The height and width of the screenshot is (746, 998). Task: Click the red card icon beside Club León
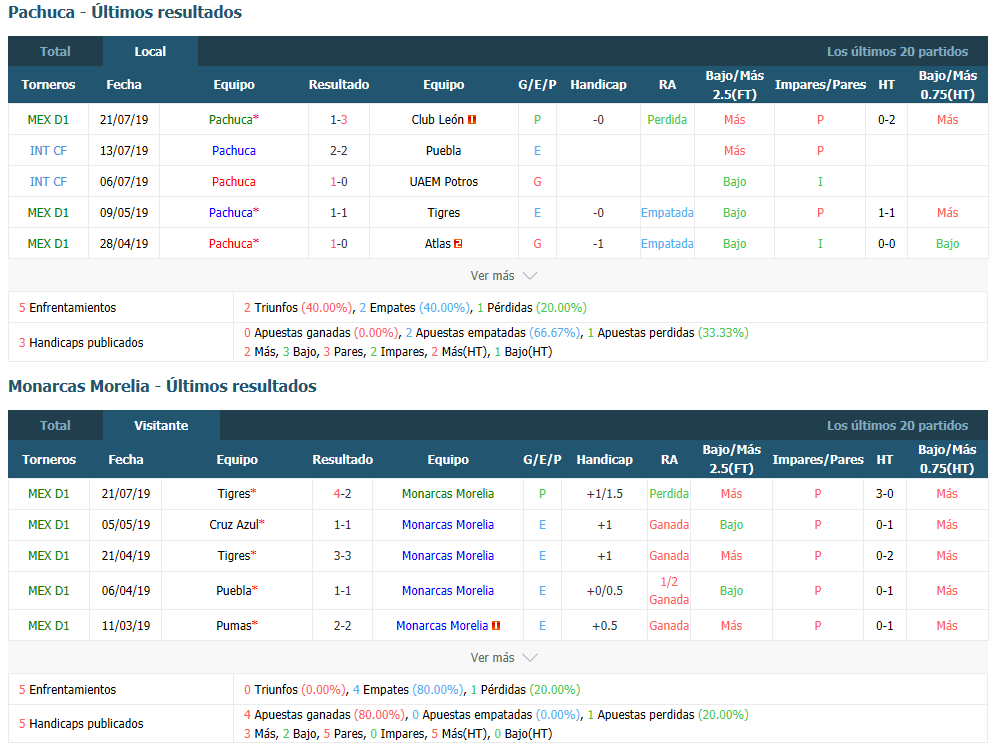tap(472, 120)
